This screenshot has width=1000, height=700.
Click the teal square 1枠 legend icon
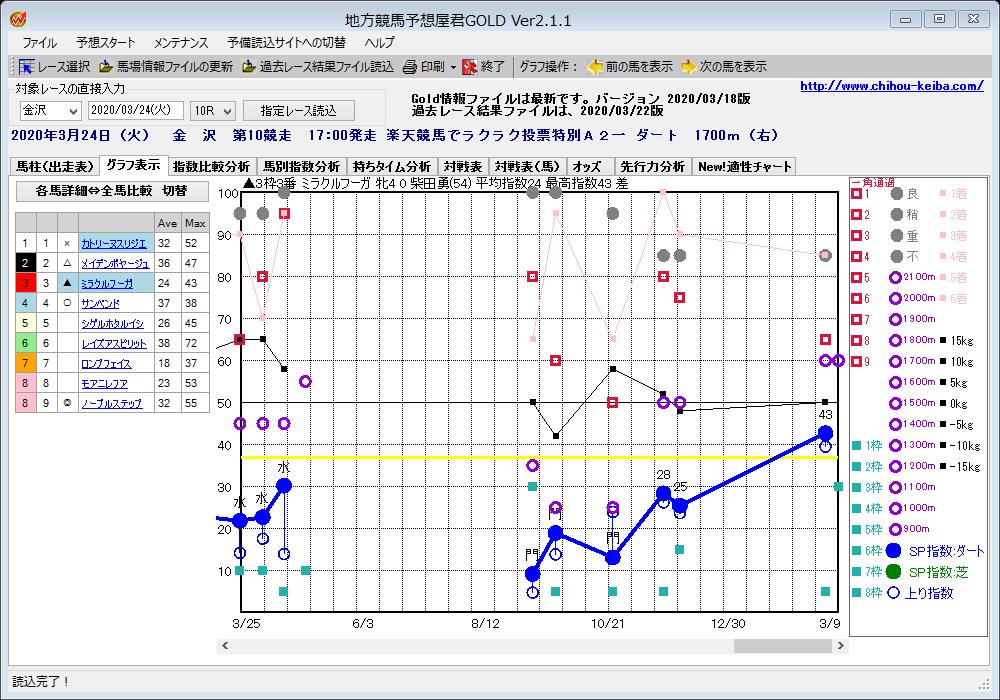pyautogui.click(x=857, y=446)
